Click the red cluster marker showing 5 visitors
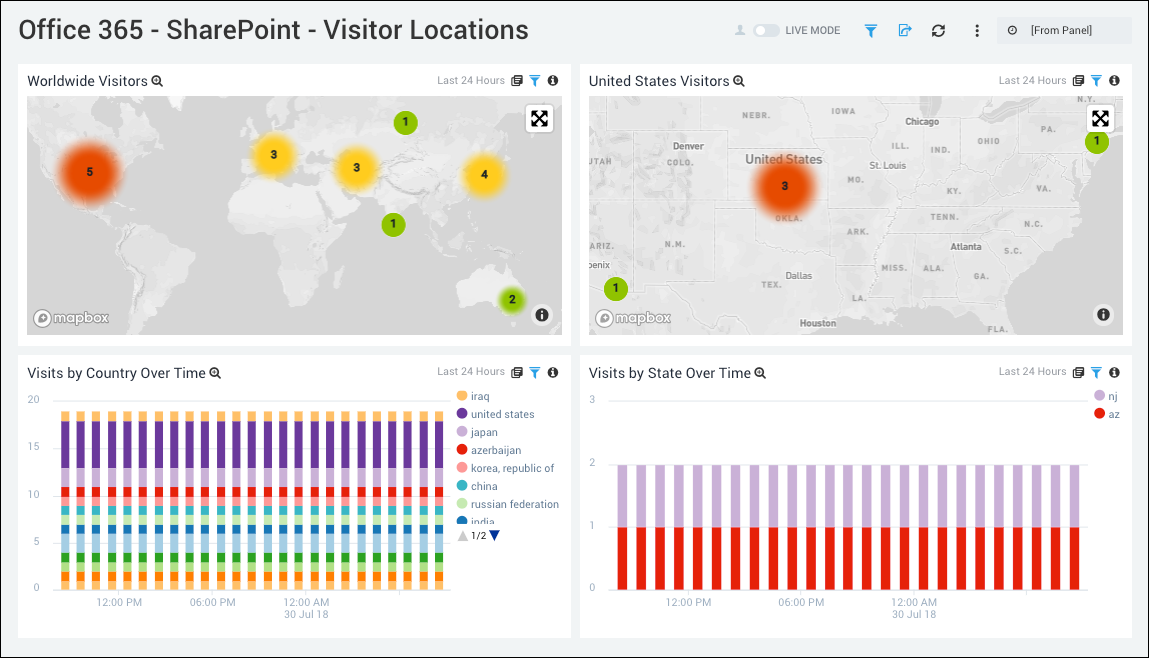The height and width of the screenshot is (658, 1149). coord(88,170)
